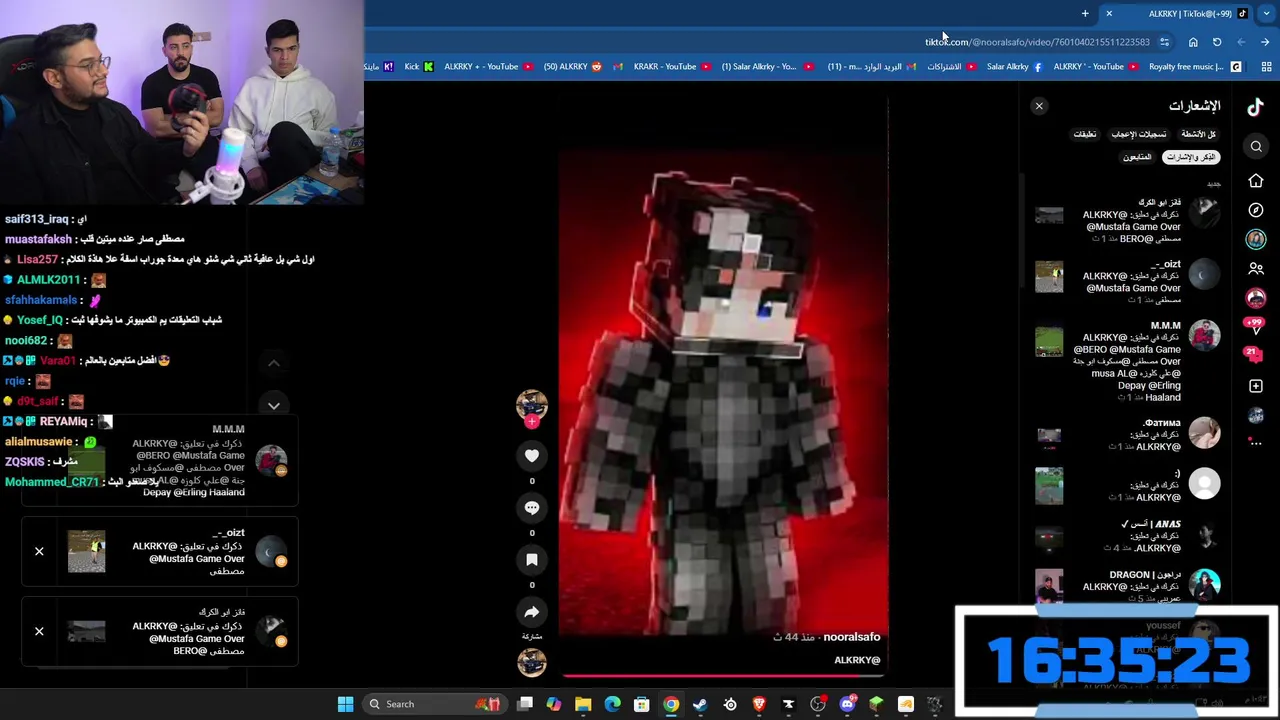Screen dimensions: 1280x720
Task: Open Kick bookmark
Action: point(418,67)
